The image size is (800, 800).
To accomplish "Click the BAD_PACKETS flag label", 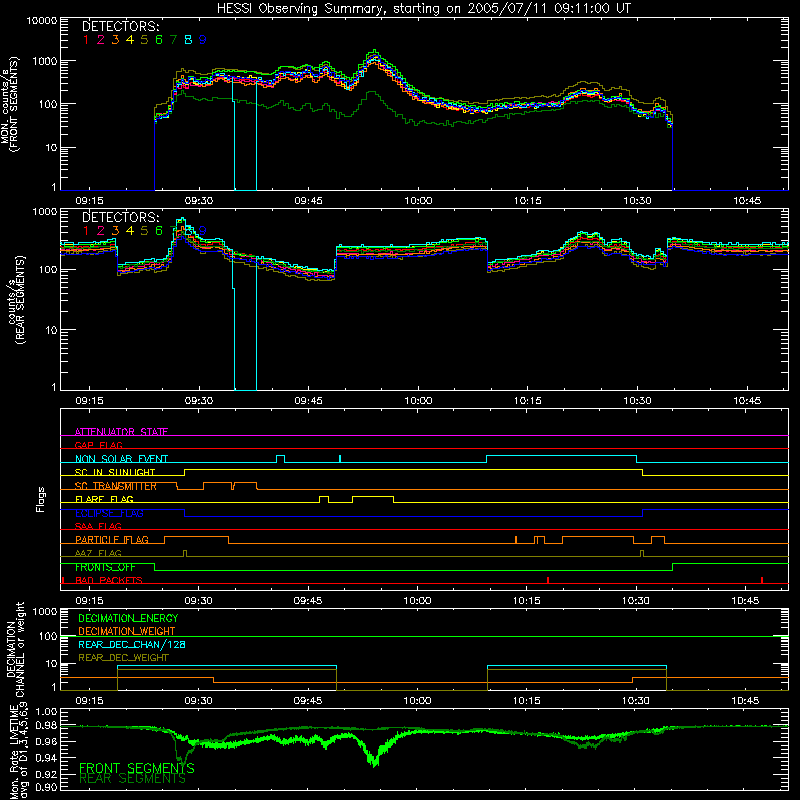I will [109, 580].
